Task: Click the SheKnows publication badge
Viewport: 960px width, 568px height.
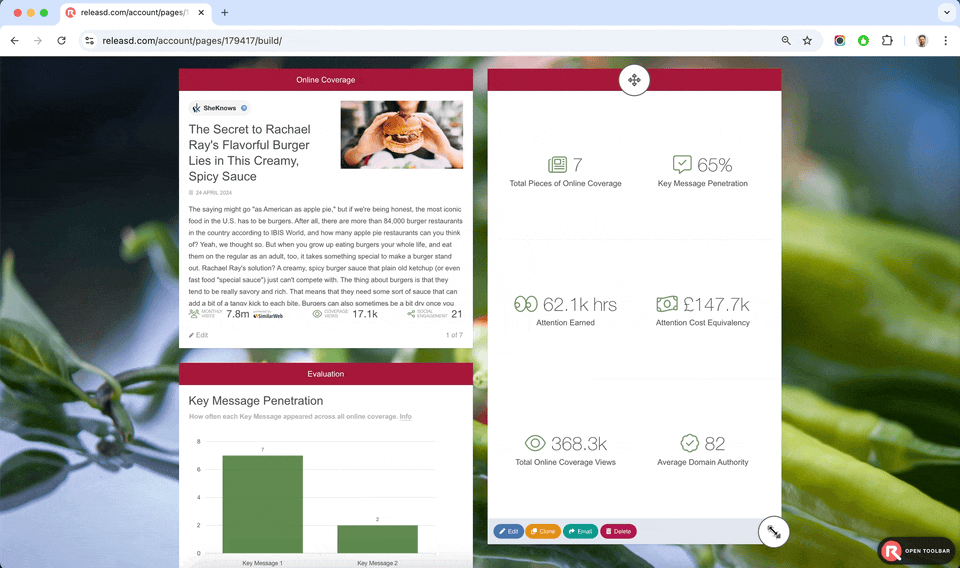Action: (219, 108)
